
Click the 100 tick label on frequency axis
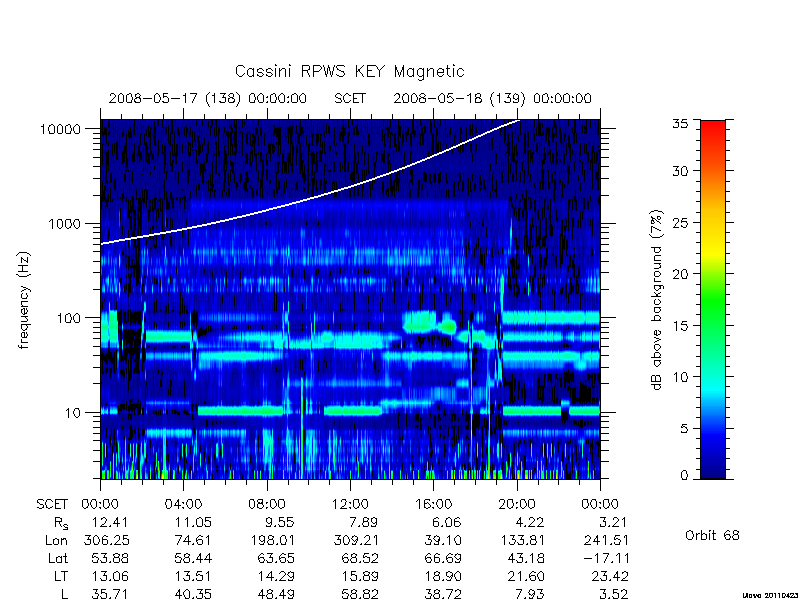[68, 318]
